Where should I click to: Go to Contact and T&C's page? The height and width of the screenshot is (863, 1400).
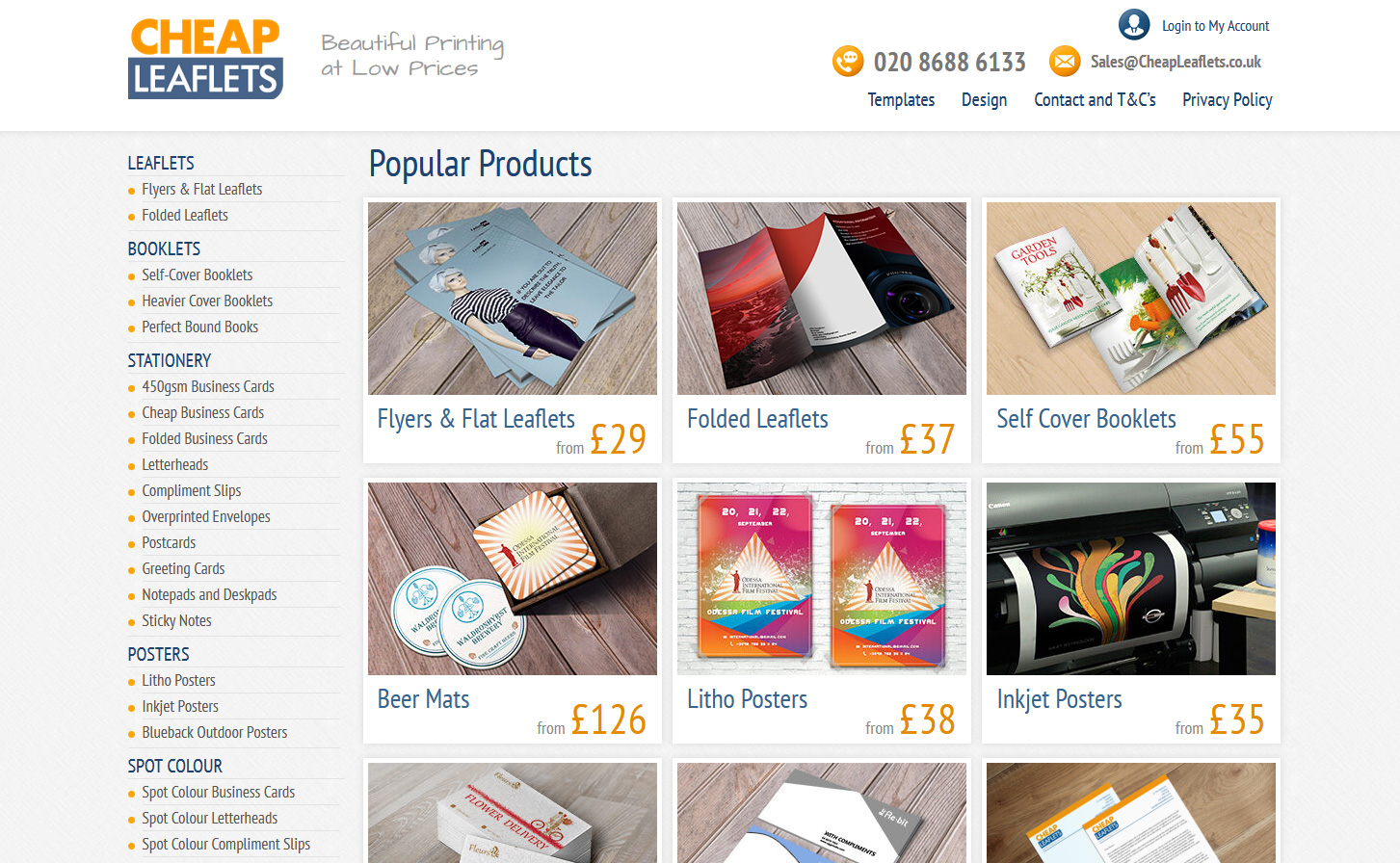click(1095, 99)
